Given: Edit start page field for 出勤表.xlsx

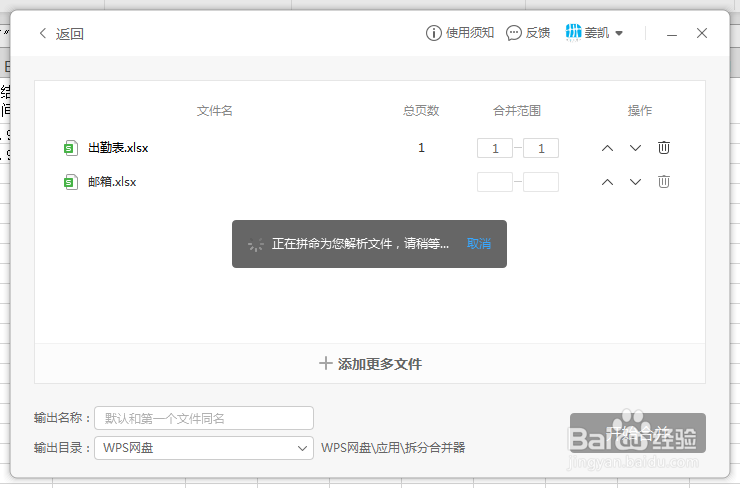Looking at the screenshot, I should point(495,148).
